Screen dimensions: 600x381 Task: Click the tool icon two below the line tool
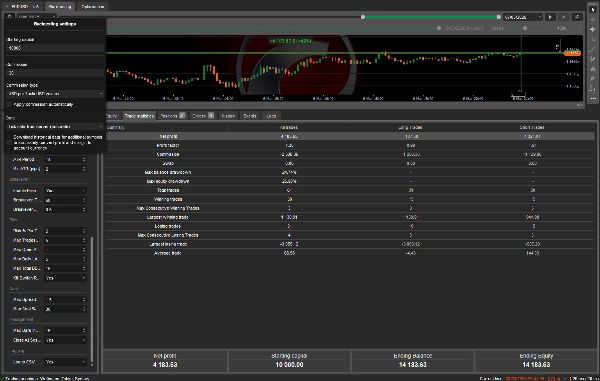pyautogui.click(x=592, y=69)
